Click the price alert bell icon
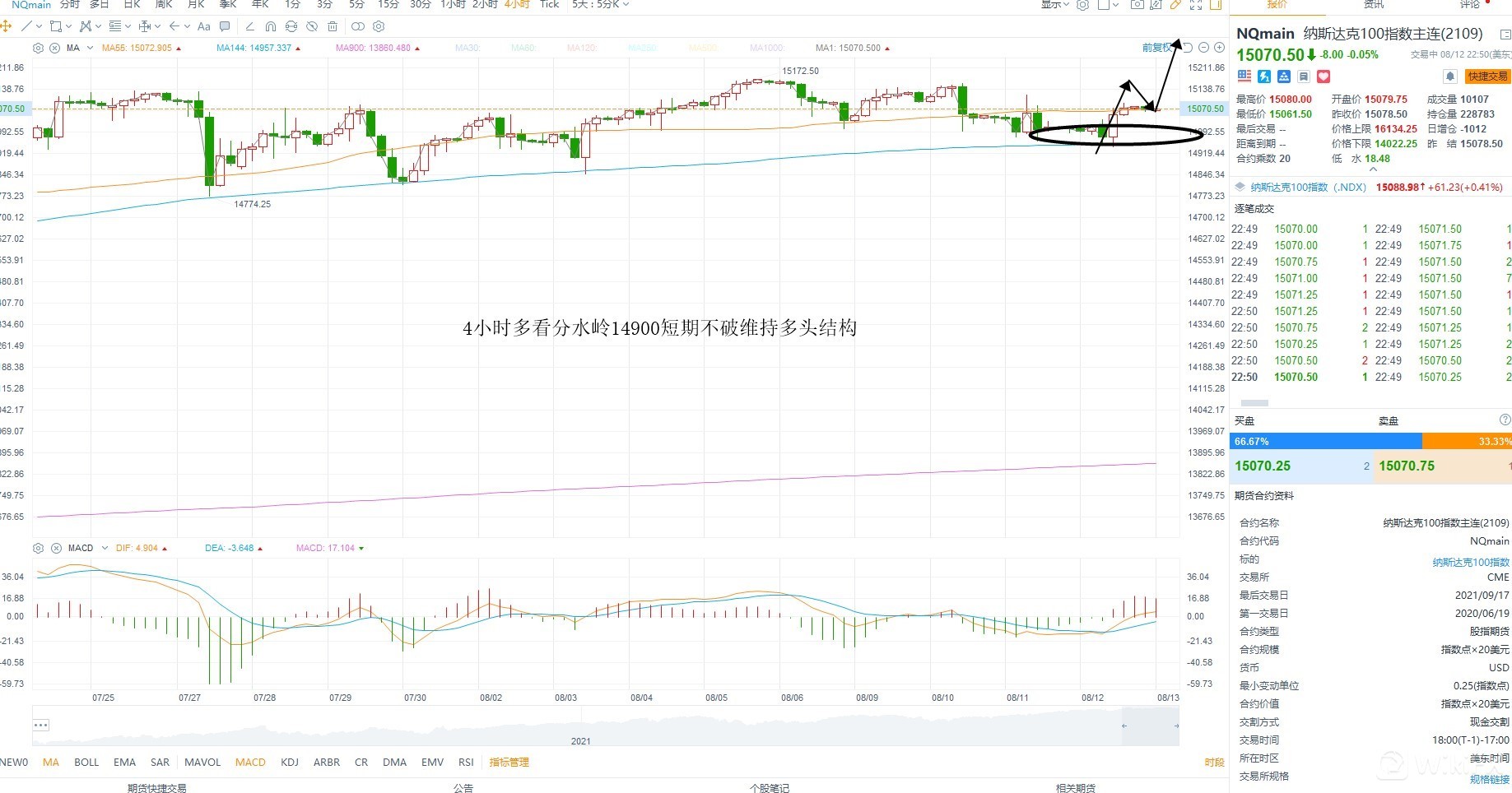1512x793 pixels. pyautogui.click(x=1450, y=77)
